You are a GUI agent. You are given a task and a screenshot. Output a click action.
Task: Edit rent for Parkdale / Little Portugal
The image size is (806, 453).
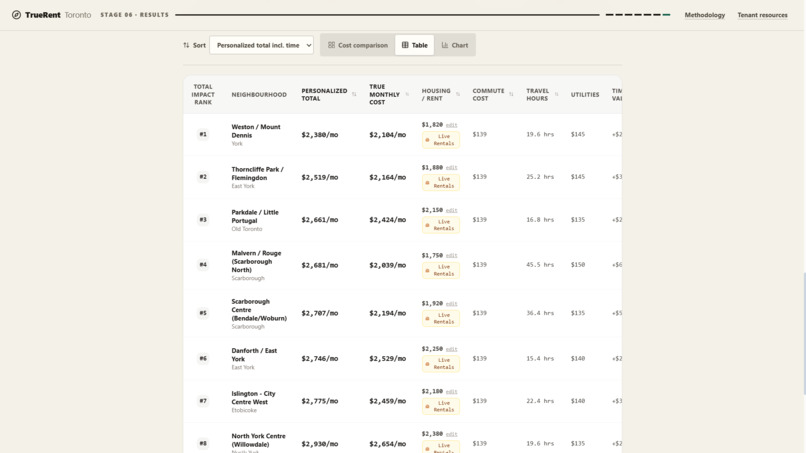click(451, 210)
